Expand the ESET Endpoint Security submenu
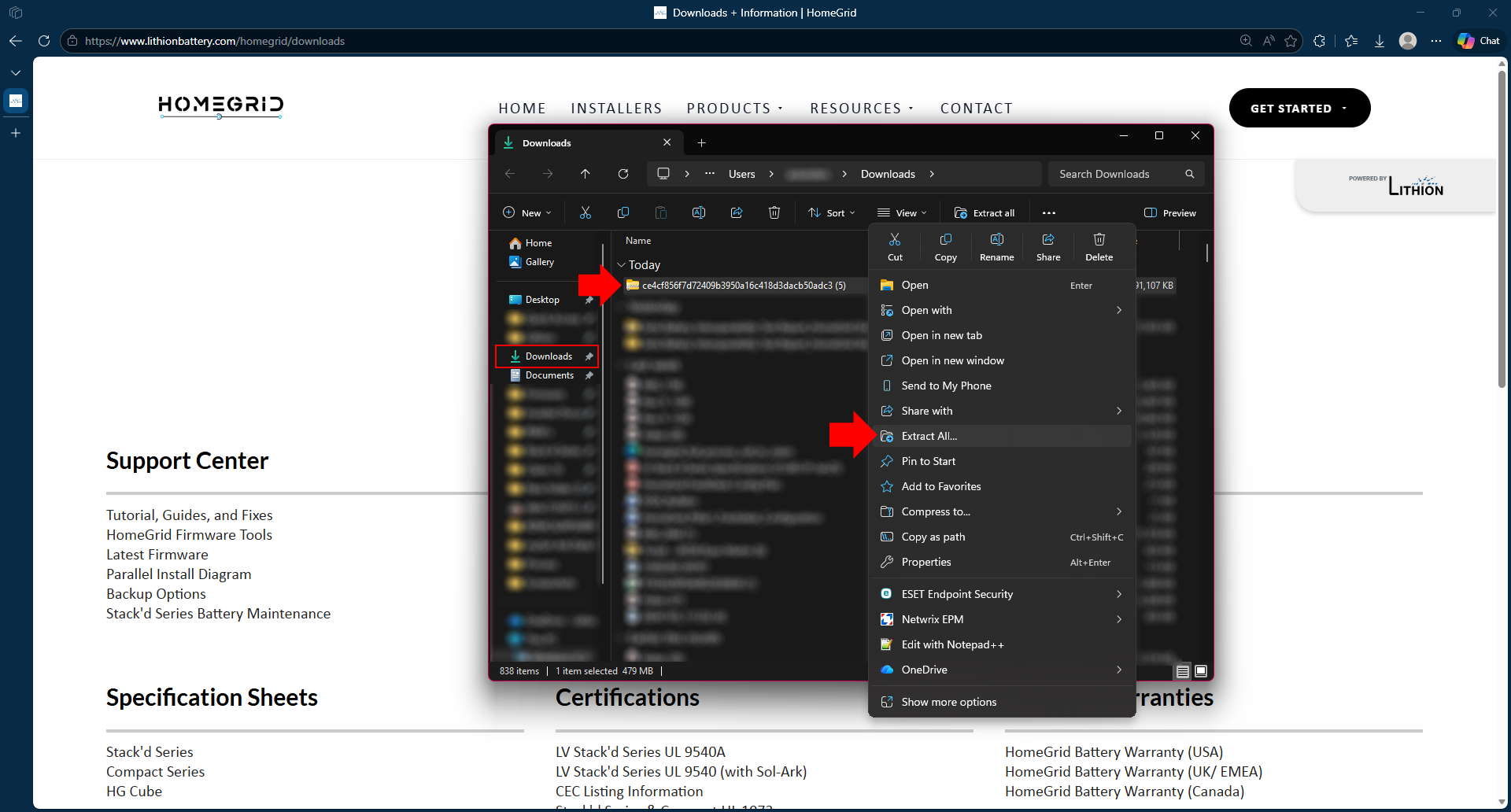1511x812 pixels. (1119, 594)
